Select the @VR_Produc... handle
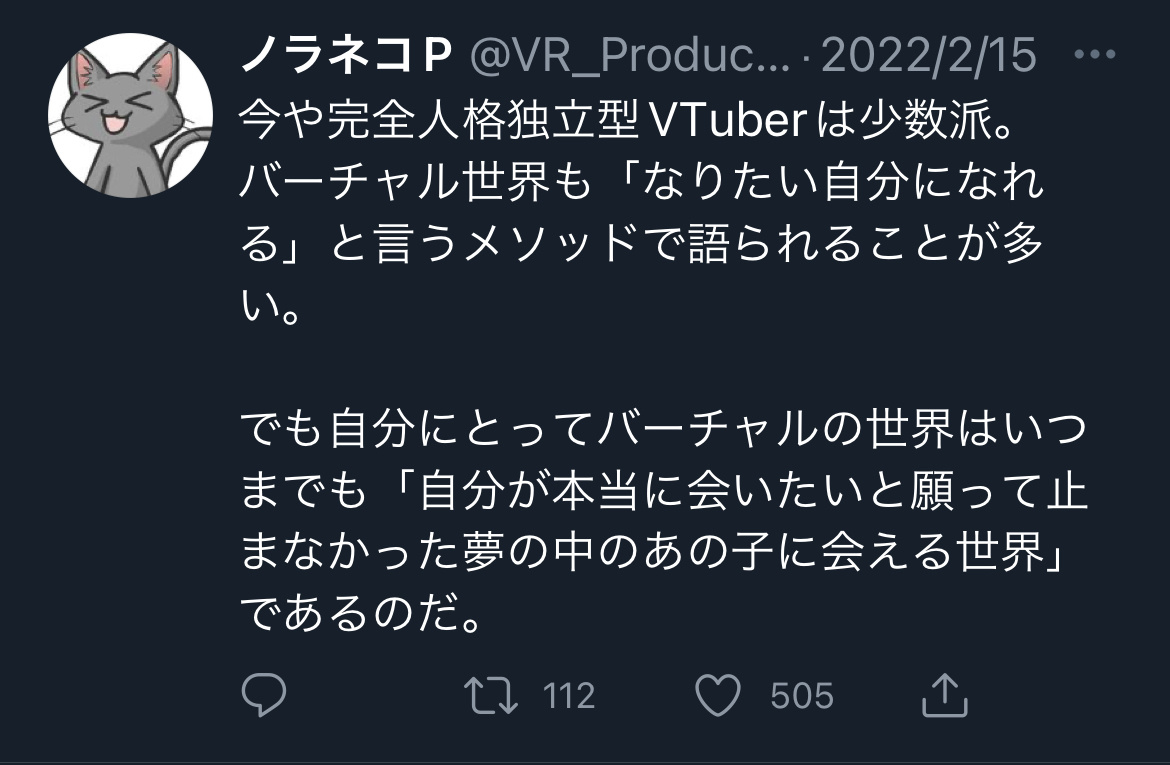The width and height of the screenshot is (1170, 765). click(630, 55)
